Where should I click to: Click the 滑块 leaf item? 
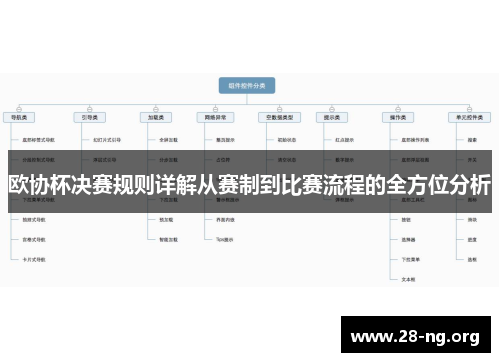(x=472, y=220)
